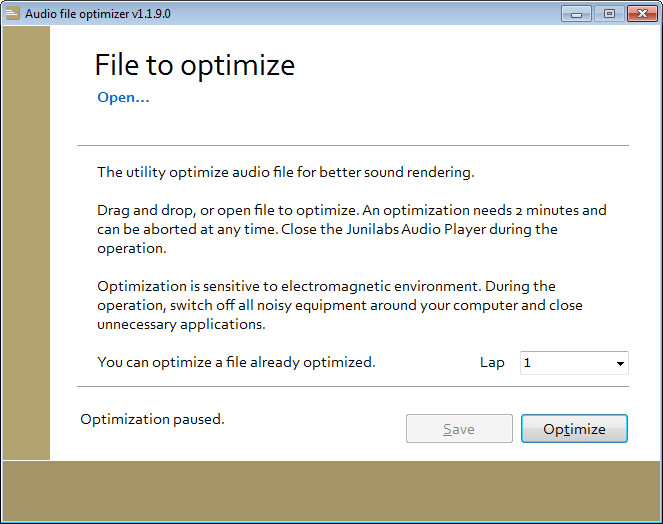Close the Audio file optimizer window
The image size is (663, 524).
pos(642,14)
